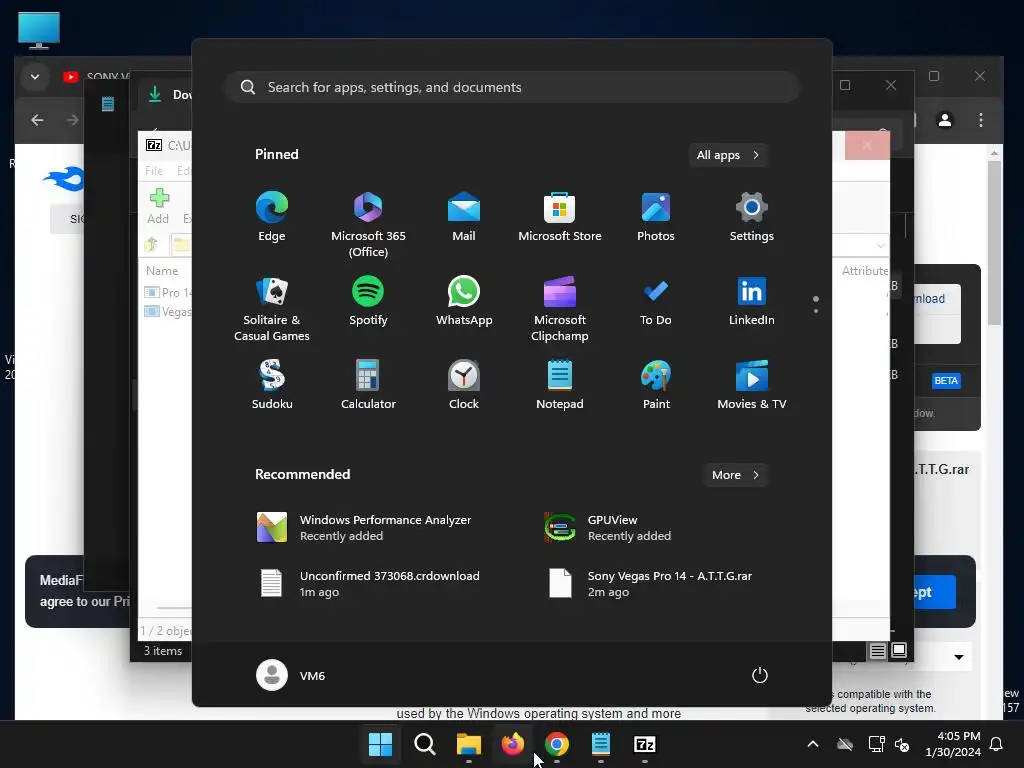Open Microsoft Store from pinned apps
Screen dimensions: 1024x768
560,217
